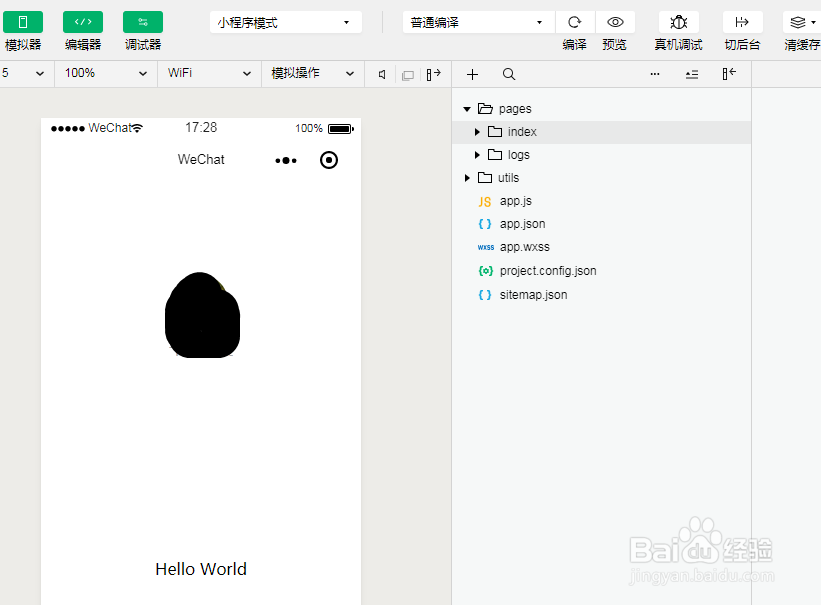Click the 17:28 time in simulator status bar
The image size is (821, 605).
(201, 127)
